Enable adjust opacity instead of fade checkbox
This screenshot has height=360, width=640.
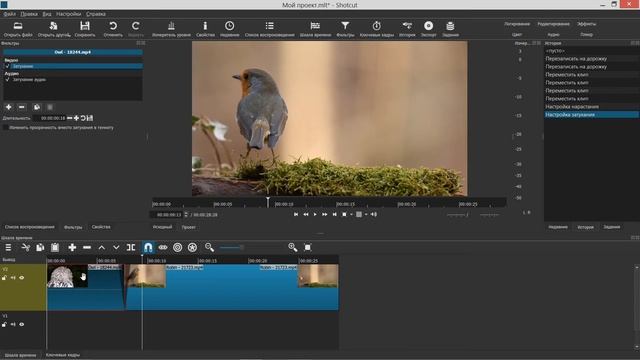[5, 128]
